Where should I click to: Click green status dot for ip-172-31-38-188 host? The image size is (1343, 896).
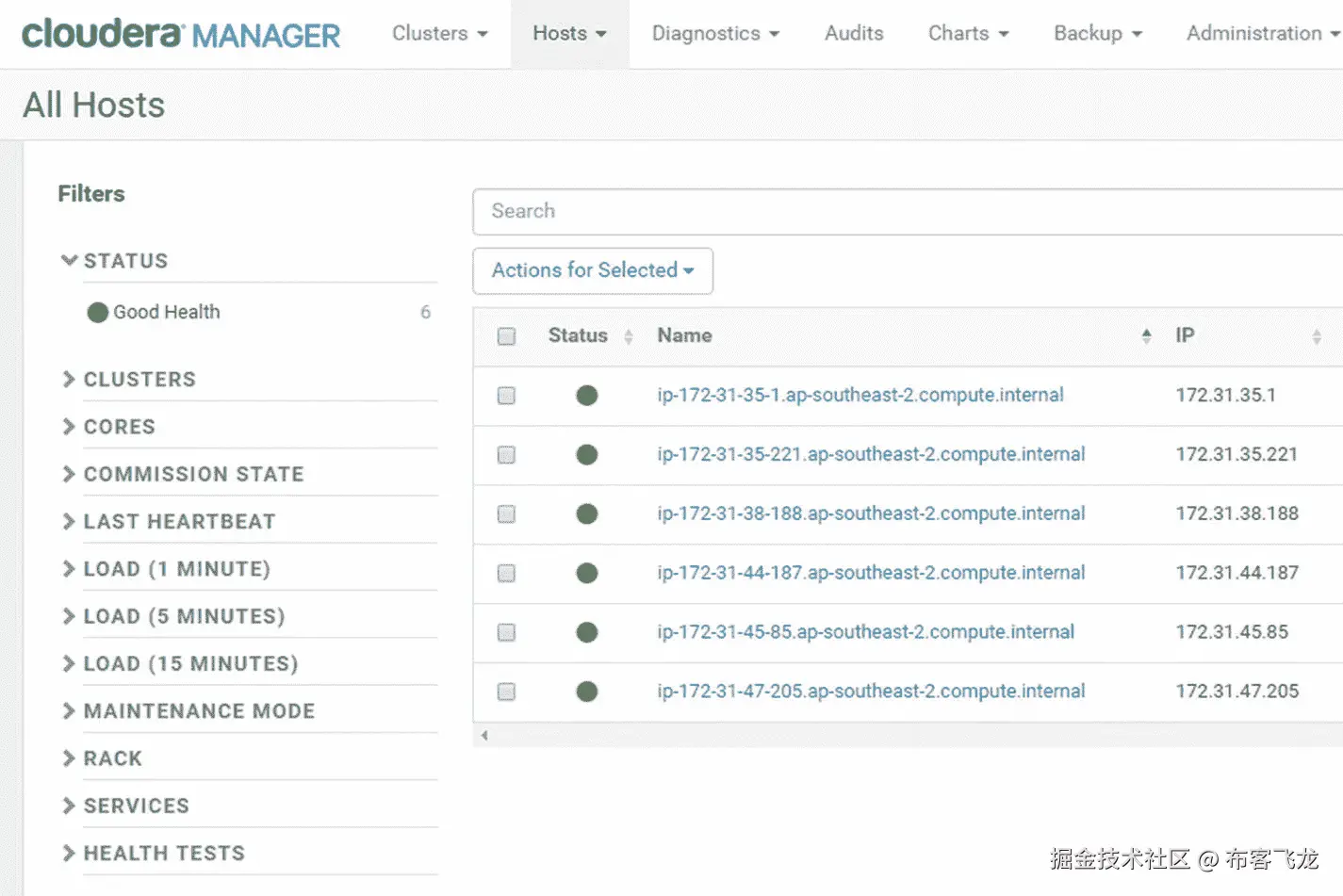pyautogui.click(x=587, y=514)
